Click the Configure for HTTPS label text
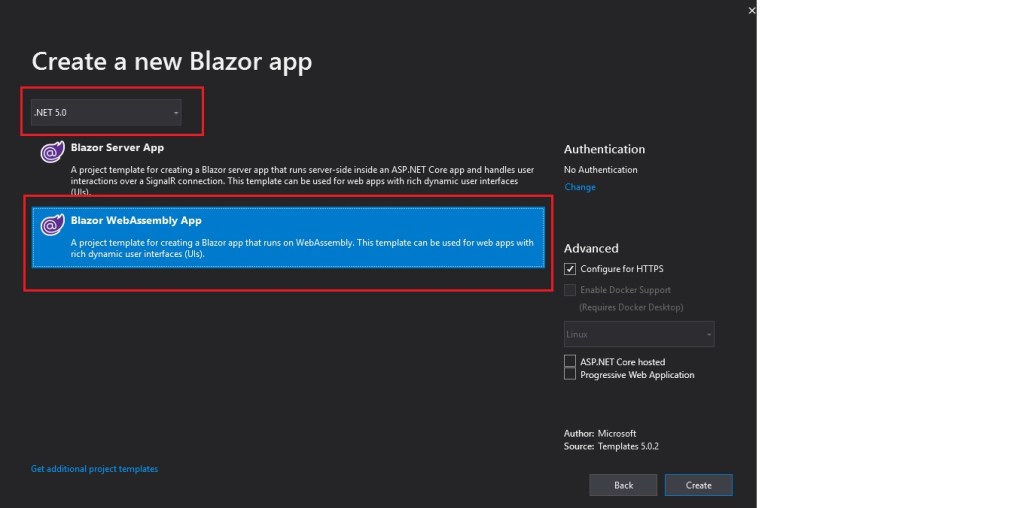 tap(621, 269)
